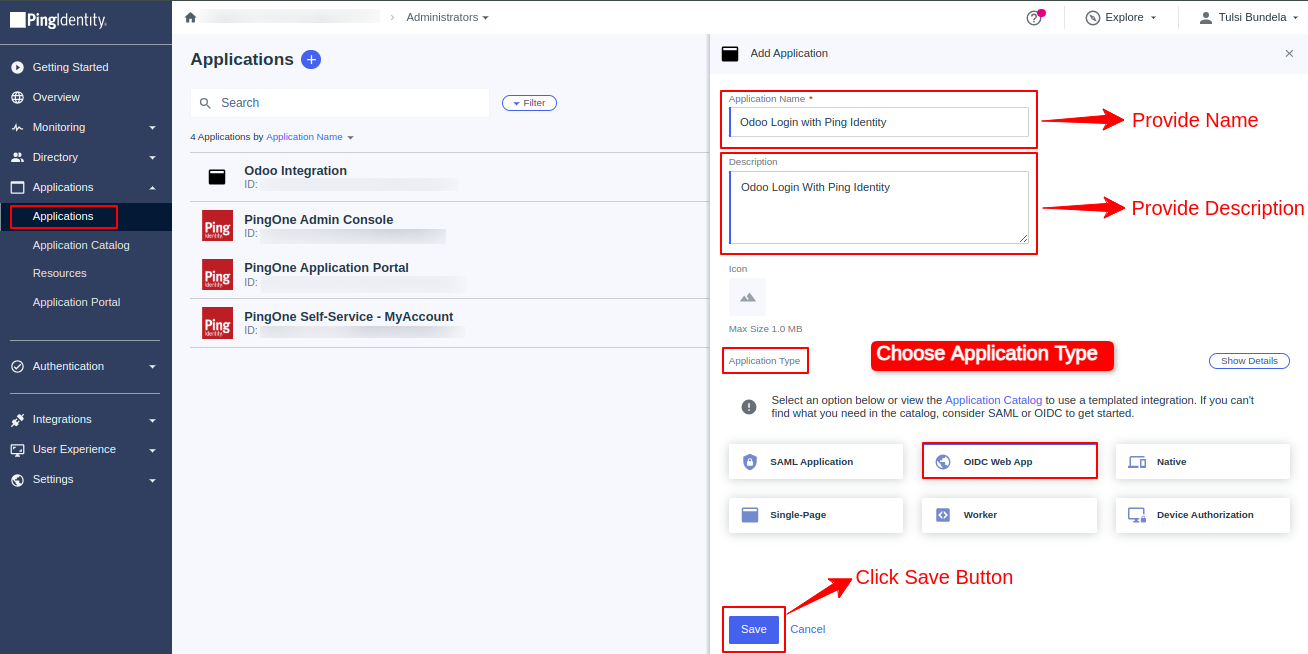The height and width of the screenshot is (654, 1308).
Task: Choose Native application type
Action: (x=1203, y=462)
